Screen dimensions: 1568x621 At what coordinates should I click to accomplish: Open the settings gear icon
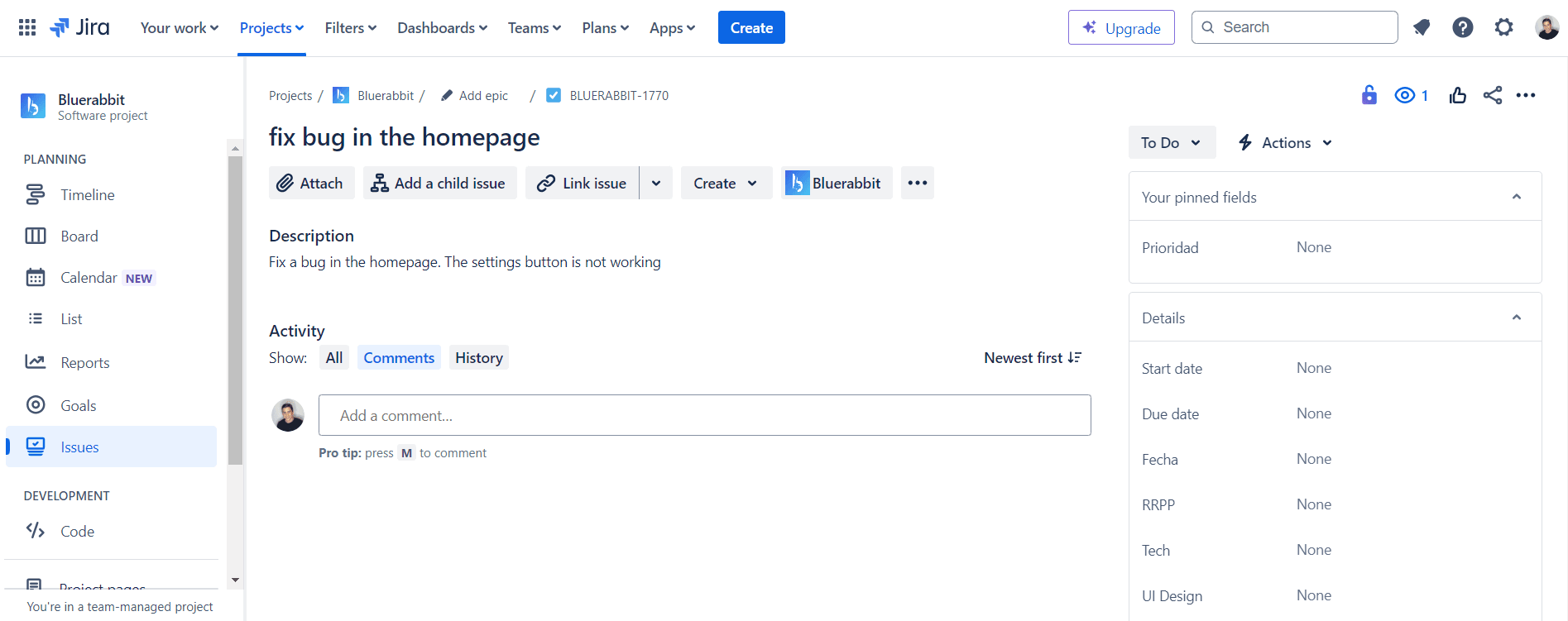coord(1504,27)
